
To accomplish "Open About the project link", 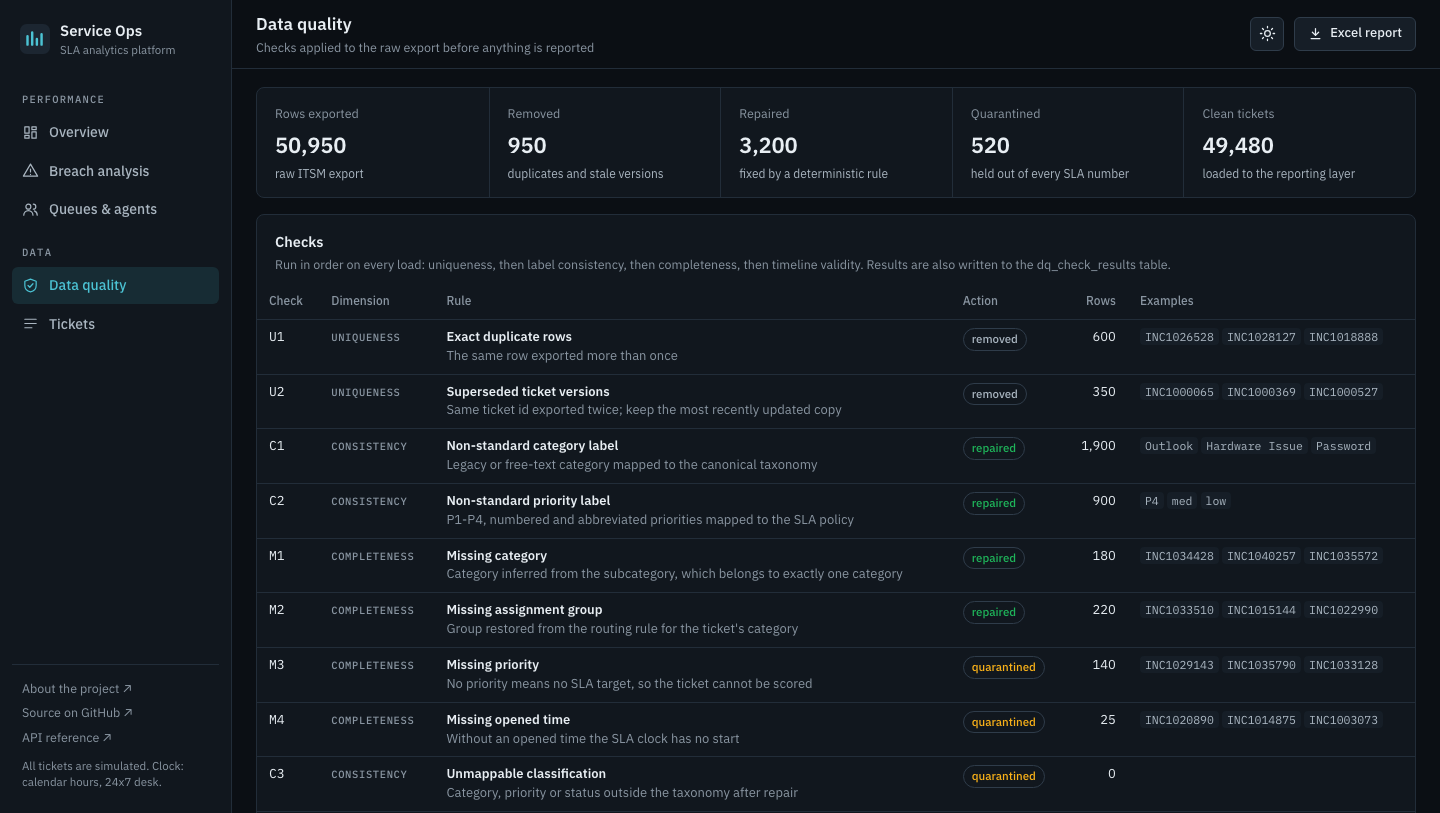I will [x=77, y=689].
